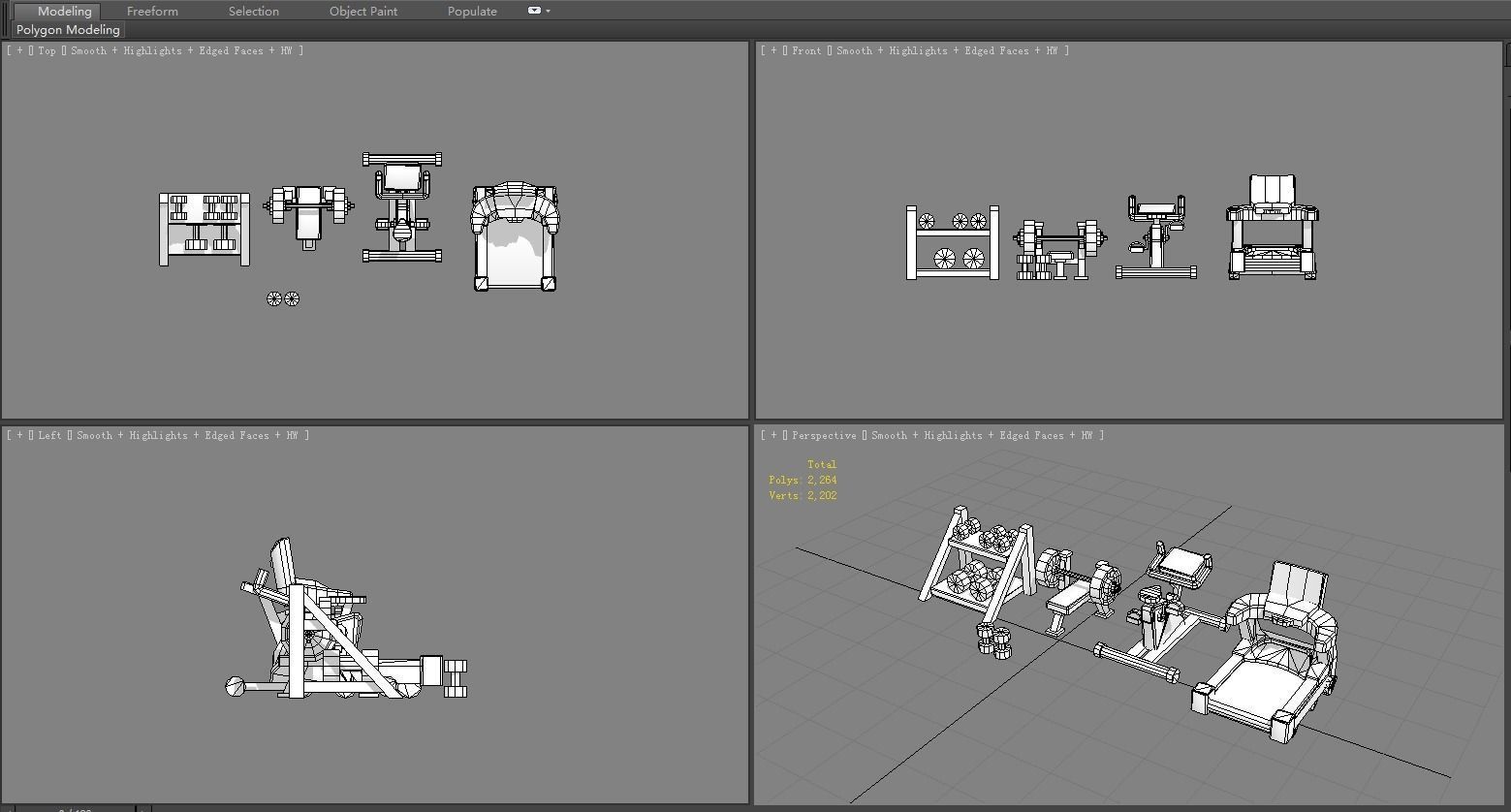Select the dumbbell rack in the Top viewport
The height and width of the screenshot is (812, 1511).
pyautogui.click(x=205, y=229)
